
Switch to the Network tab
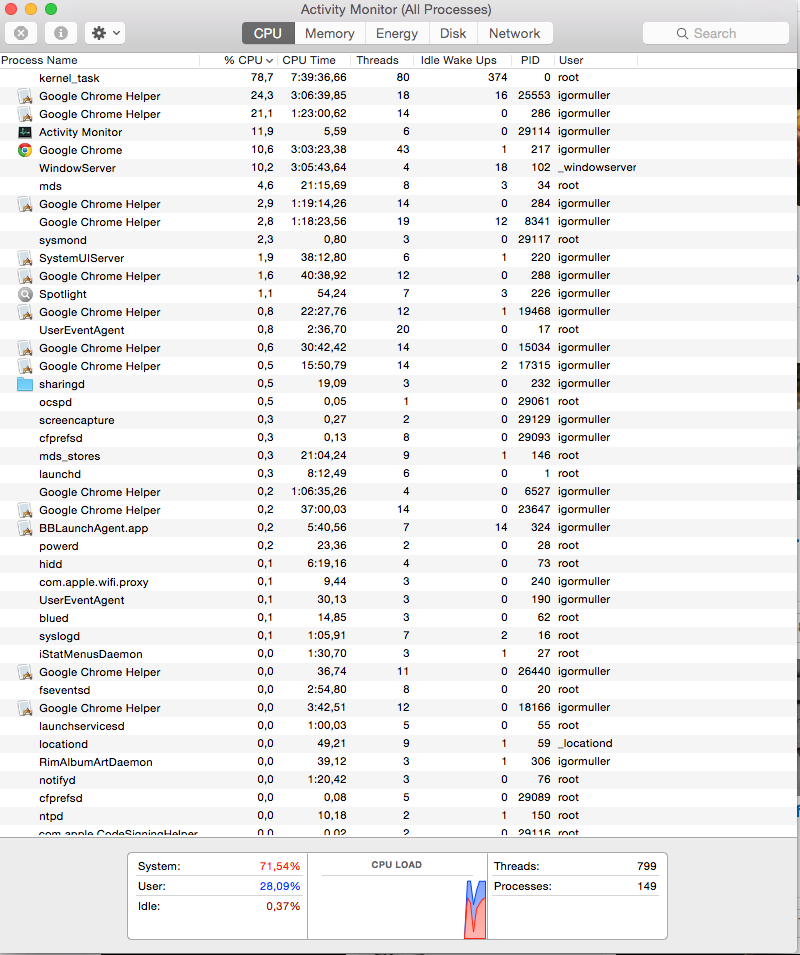pyautogui.click(x=514, y=33)
